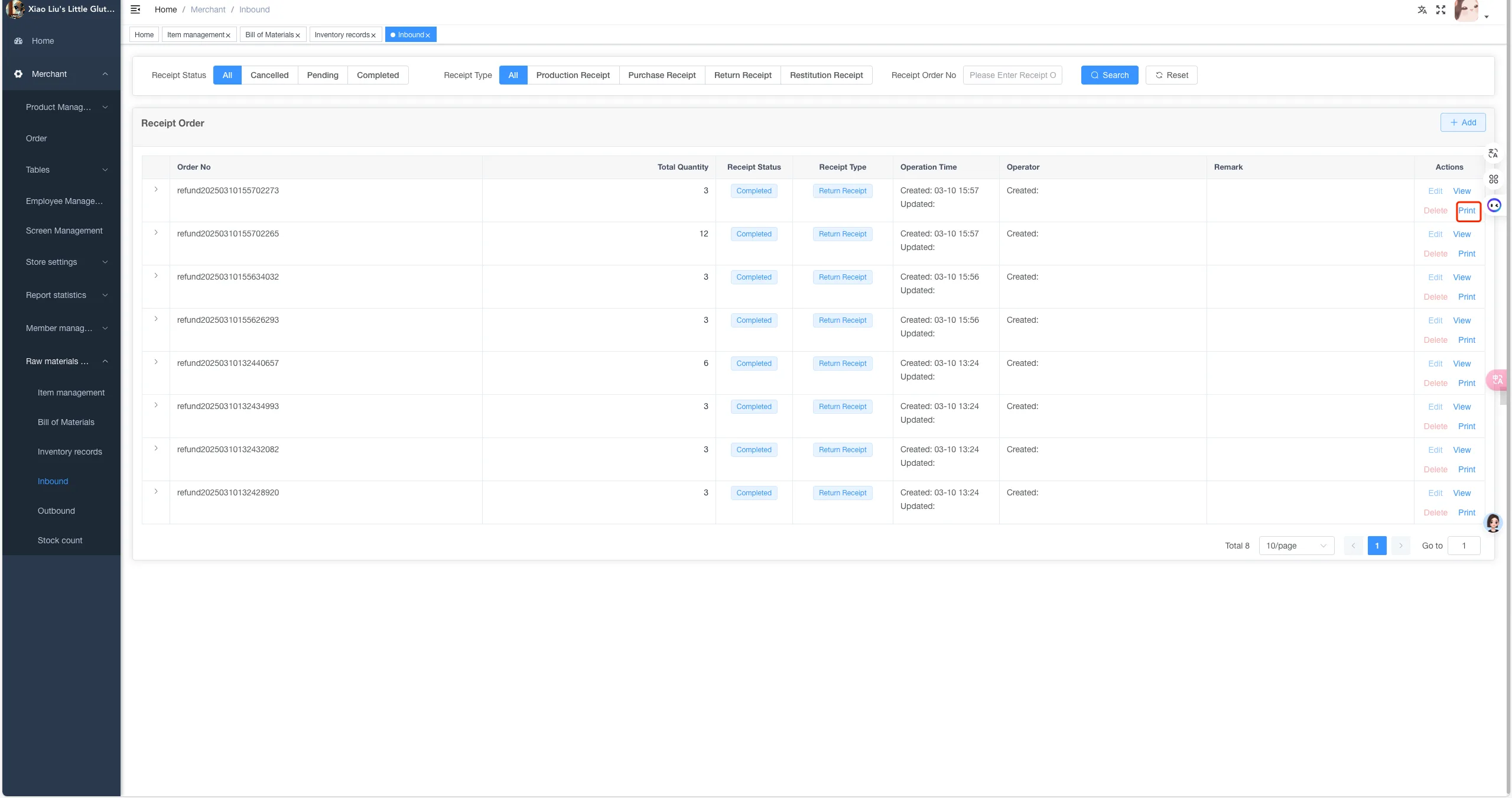Collapse the sidebar with hamburger icon

(x=135, y=9)
